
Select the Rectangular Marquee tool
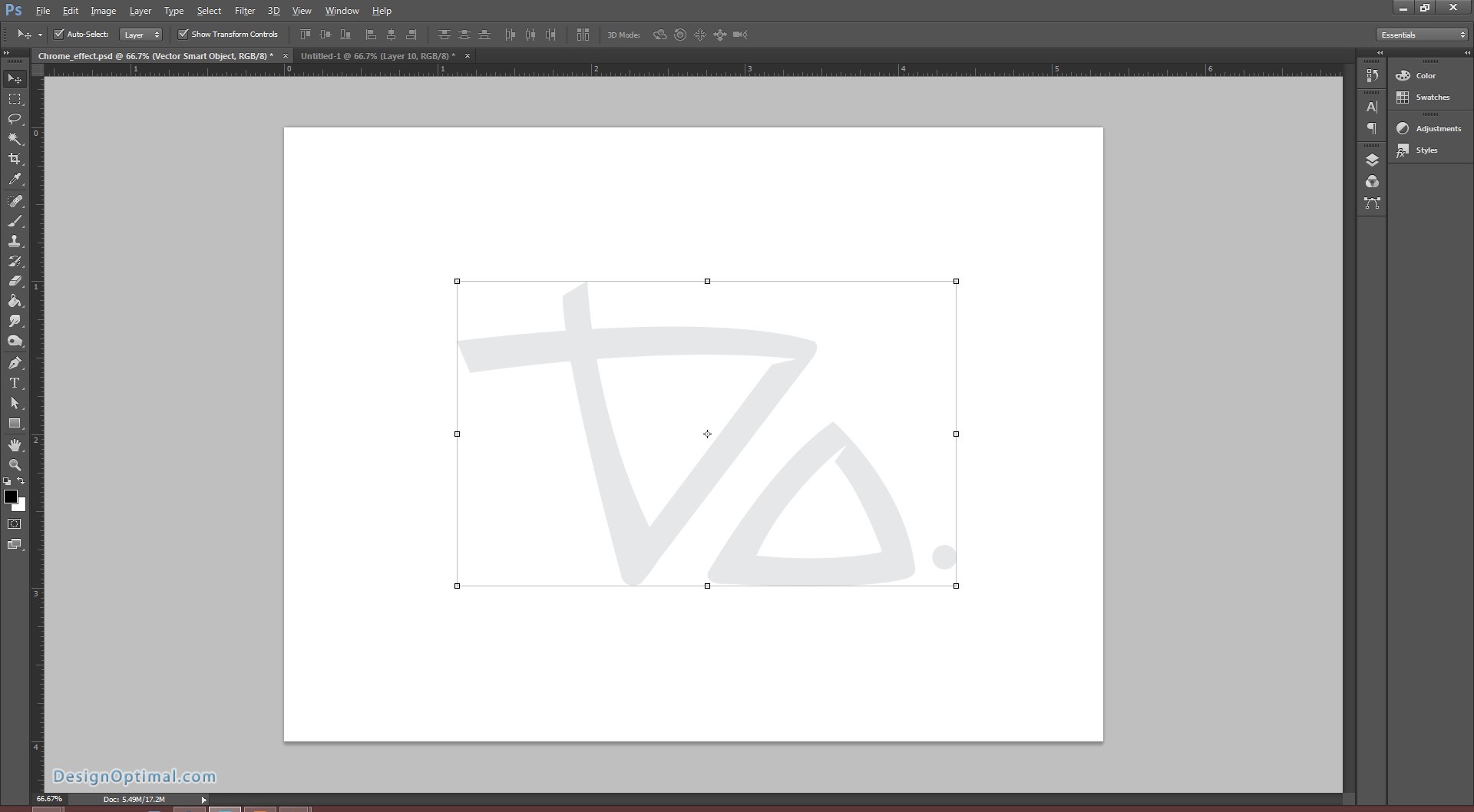click(x=15, y=99)
